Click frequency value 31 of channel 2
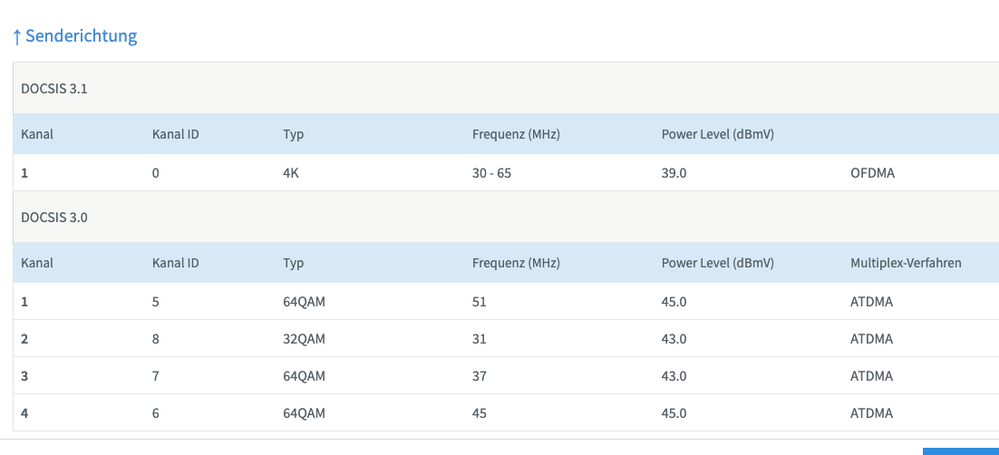999x455 pixels. coord(479,339)
